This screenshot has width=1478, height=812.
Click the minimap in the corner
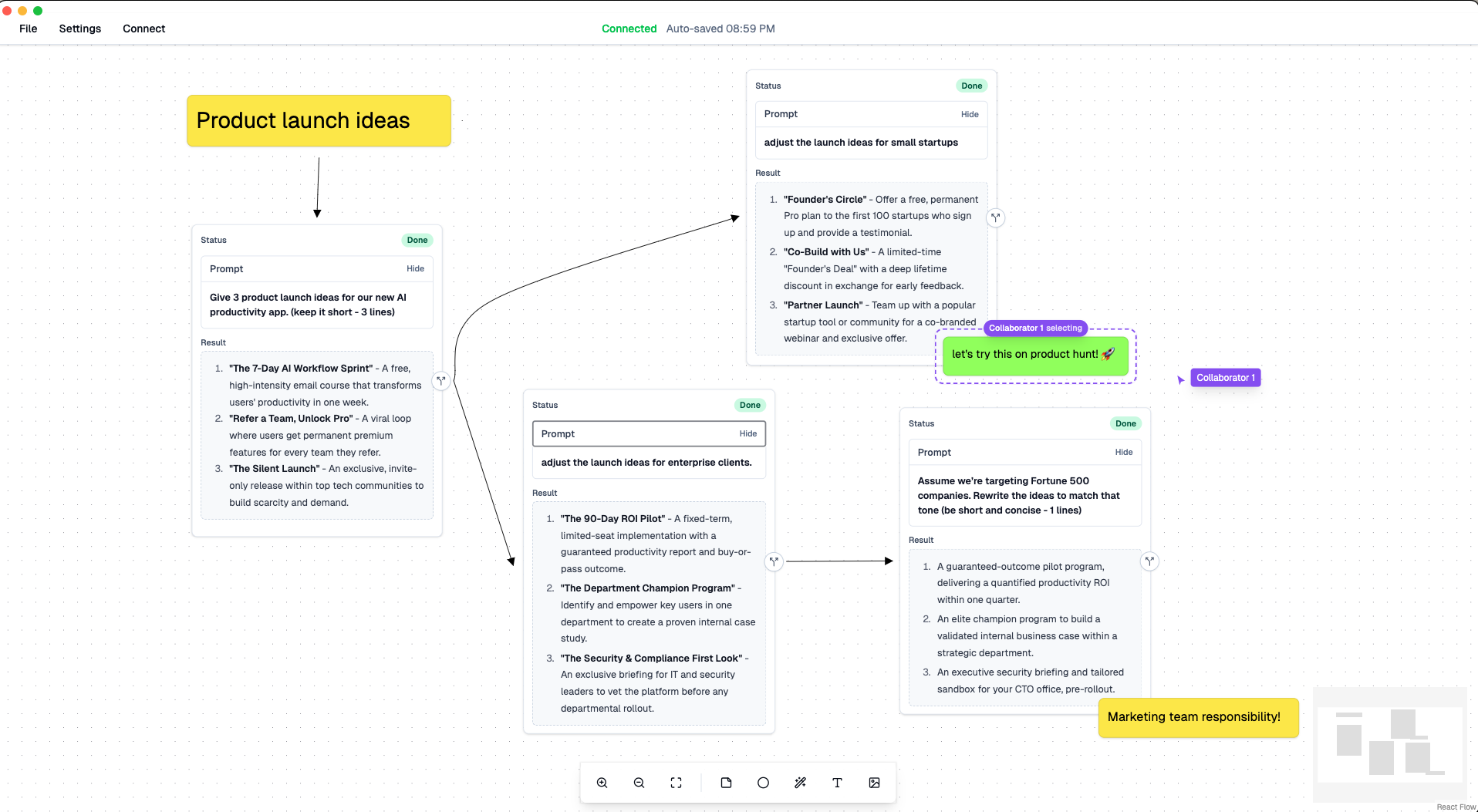click(x=1389, y=744)
